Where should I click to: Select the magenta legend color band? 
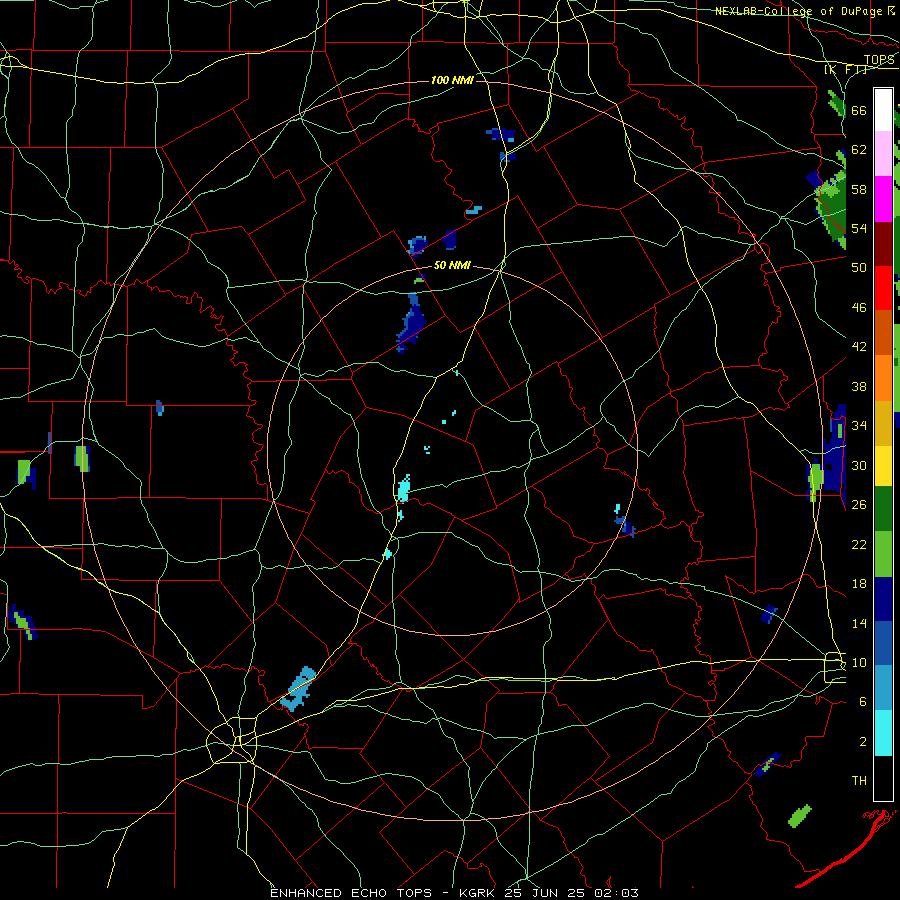point(883,199)
